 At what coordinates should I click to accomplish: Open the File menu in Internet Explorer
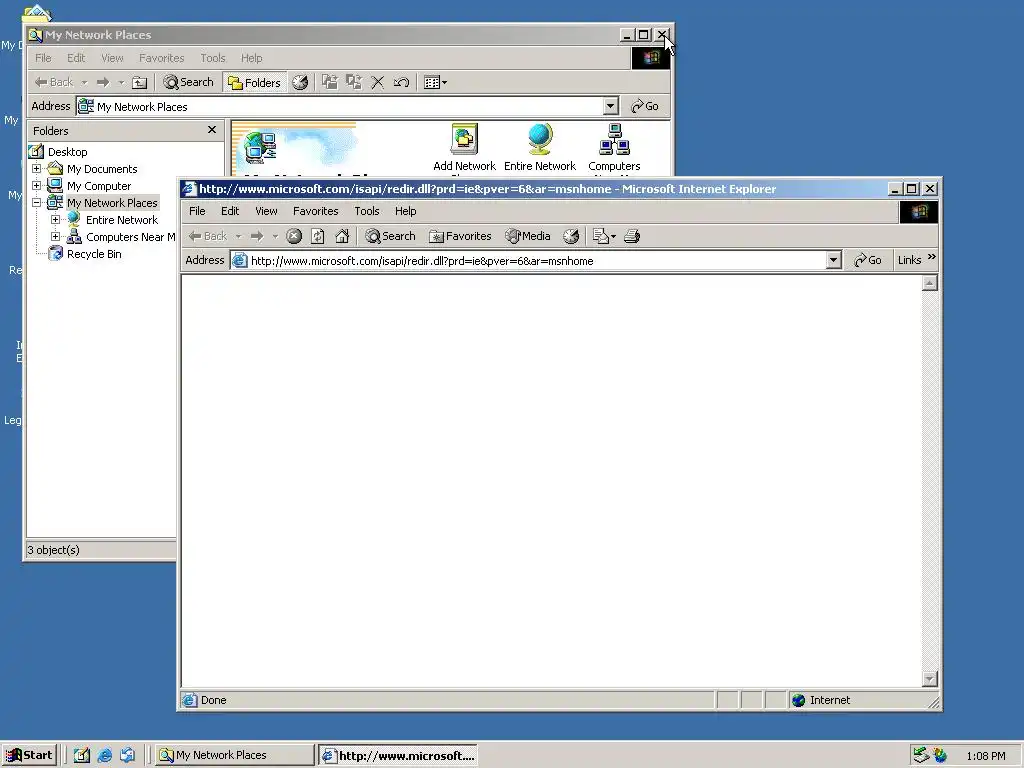click(x=197, y=212)
